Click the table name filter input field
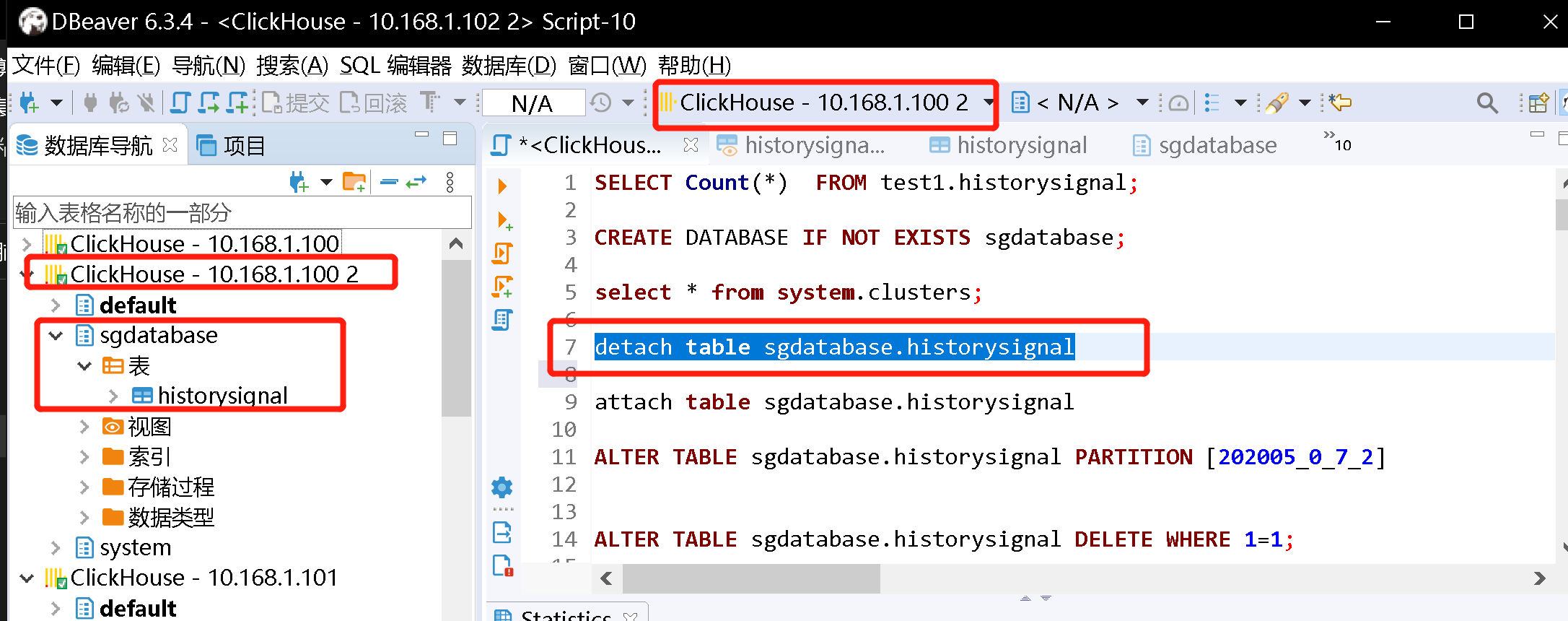 (x=242, y=213)
